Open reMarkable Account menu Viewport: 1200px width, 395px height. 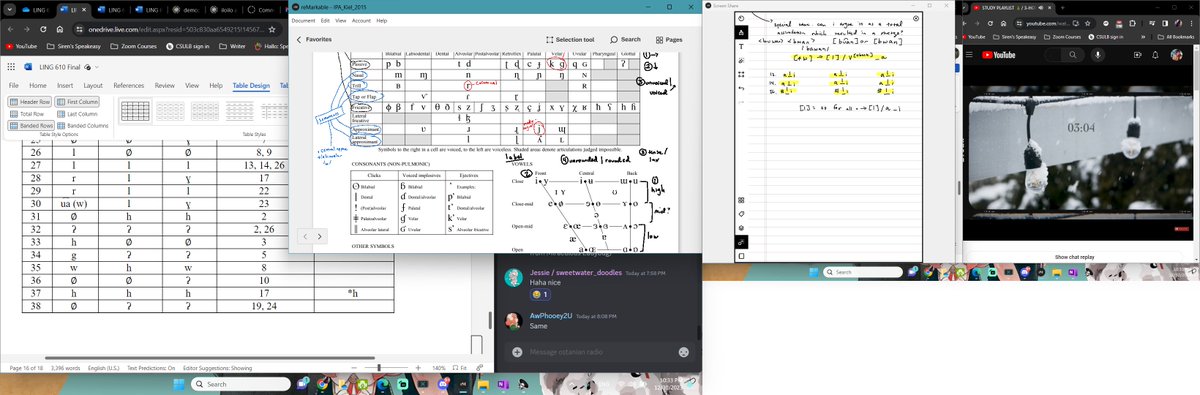[362, 20]
